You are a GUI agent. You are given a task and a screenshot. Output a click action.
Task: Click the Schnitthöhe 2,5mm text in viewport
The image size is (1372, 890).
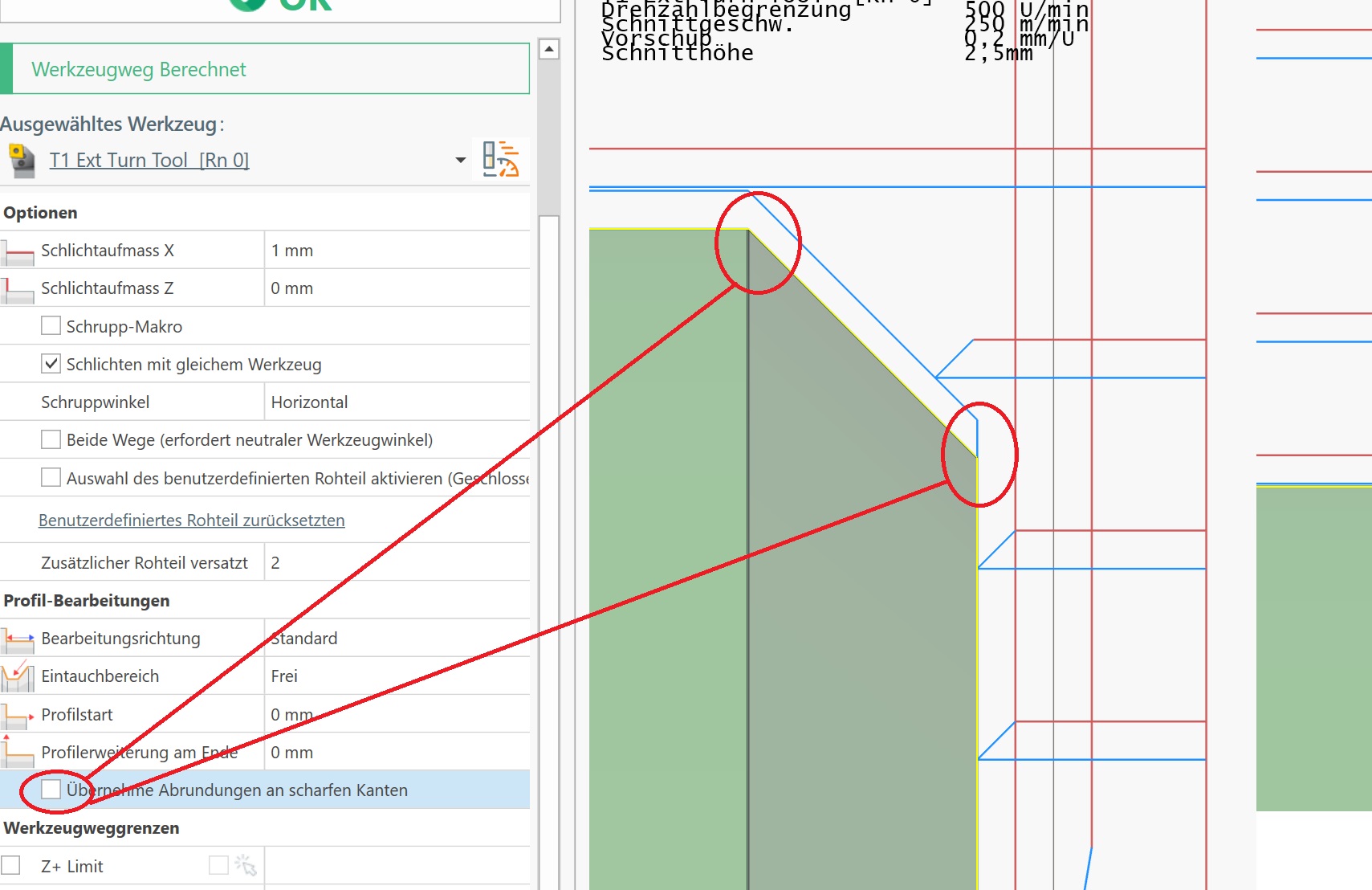817,53
